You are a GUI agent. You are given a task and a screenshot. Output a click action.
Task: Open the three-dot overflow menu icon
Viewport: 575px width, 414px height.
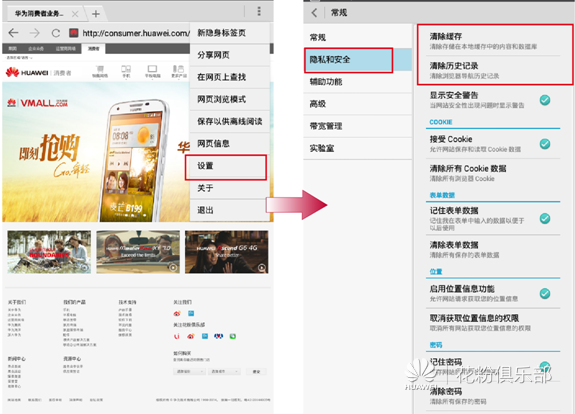point(259,11)
